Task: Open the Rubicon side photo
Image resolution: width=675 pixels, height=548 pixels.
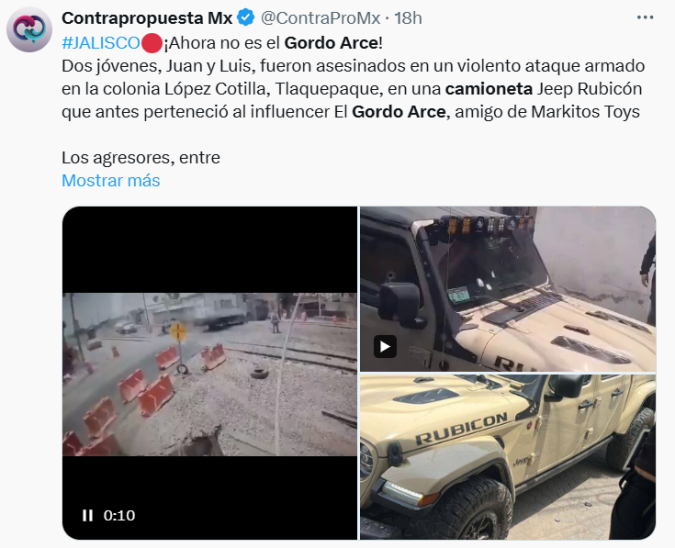Action: click(x=508, y=457)
